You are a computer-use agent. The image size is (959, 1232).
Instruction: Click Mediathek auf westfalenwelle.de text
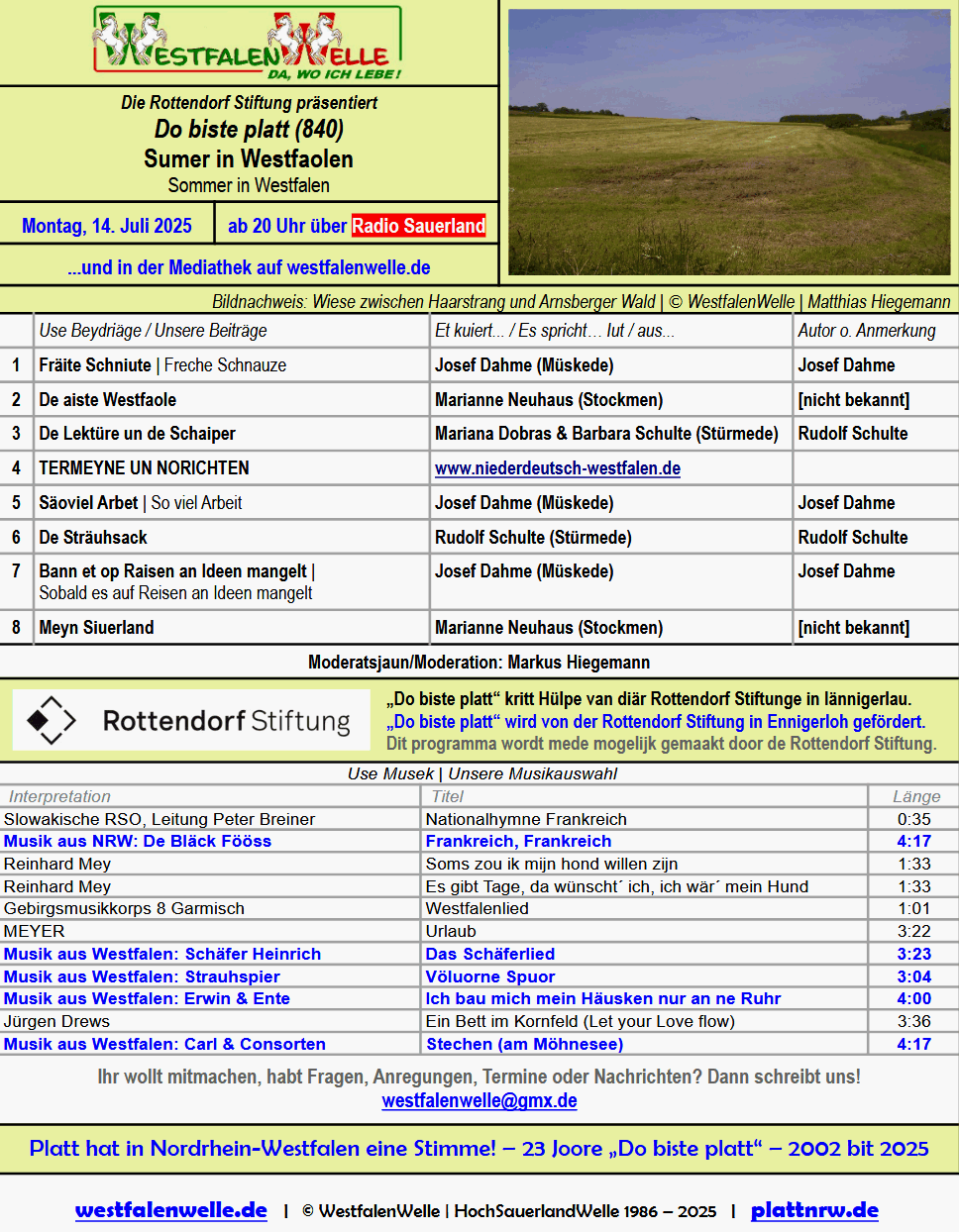tap(249, 267)
